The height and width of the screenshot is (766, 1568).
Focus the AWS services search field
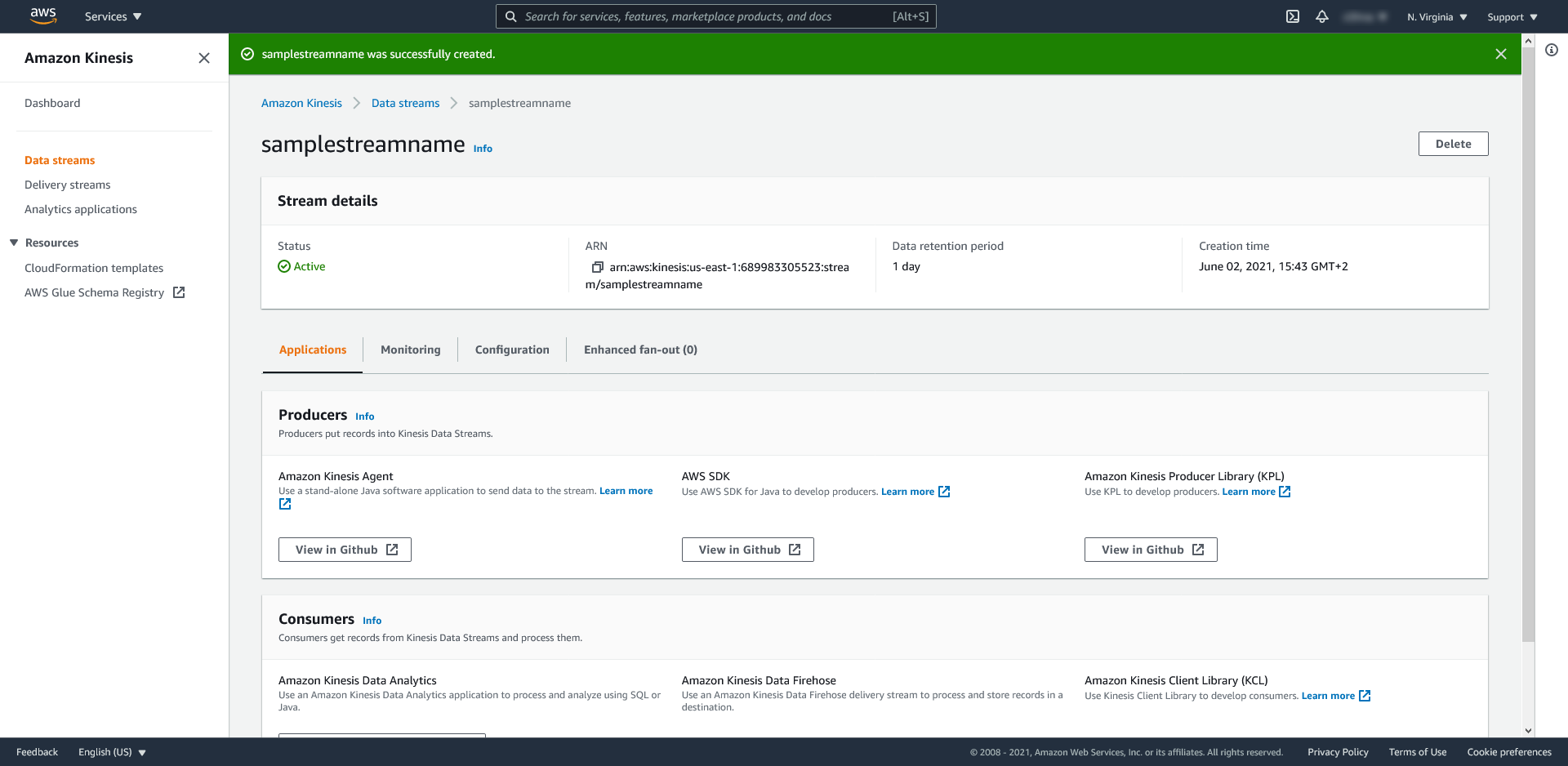click(x=716, y=16)
